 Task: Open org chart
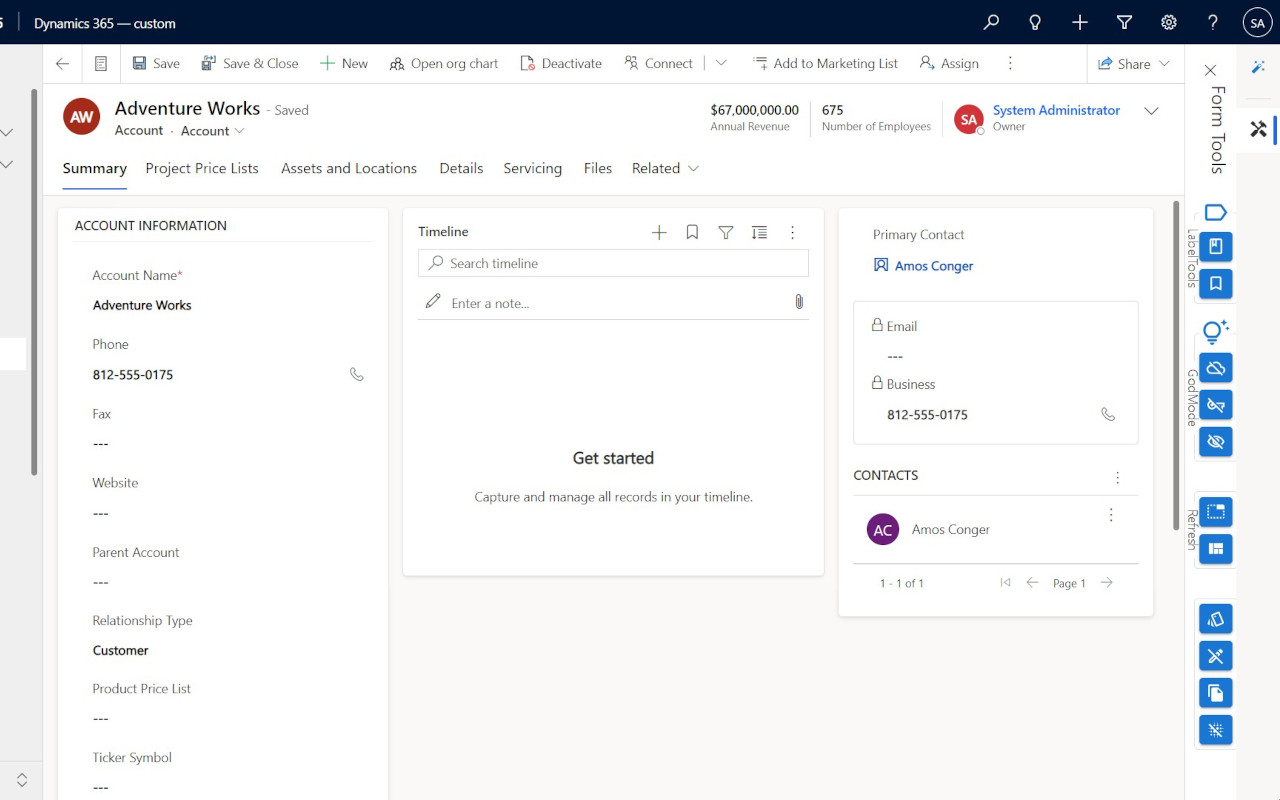click(x=444, y=63)
